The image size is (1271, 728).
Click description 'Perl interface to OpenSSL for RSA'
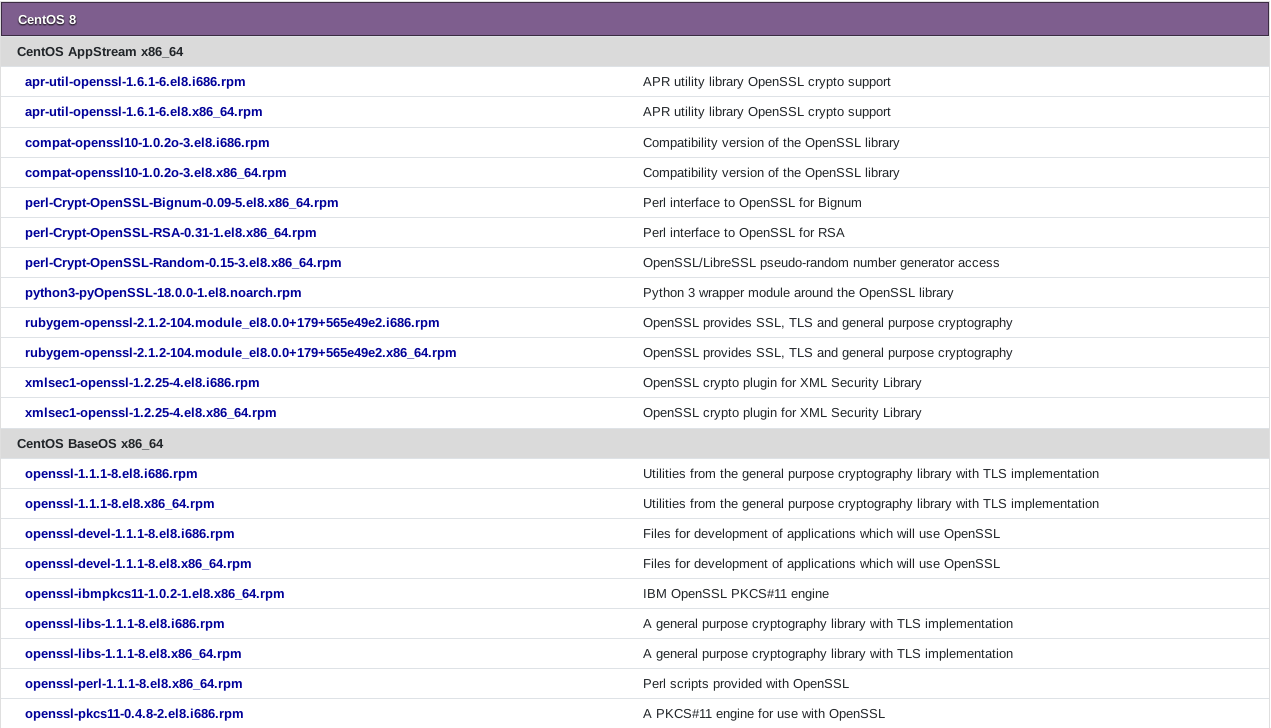click(x=744, y=233)
